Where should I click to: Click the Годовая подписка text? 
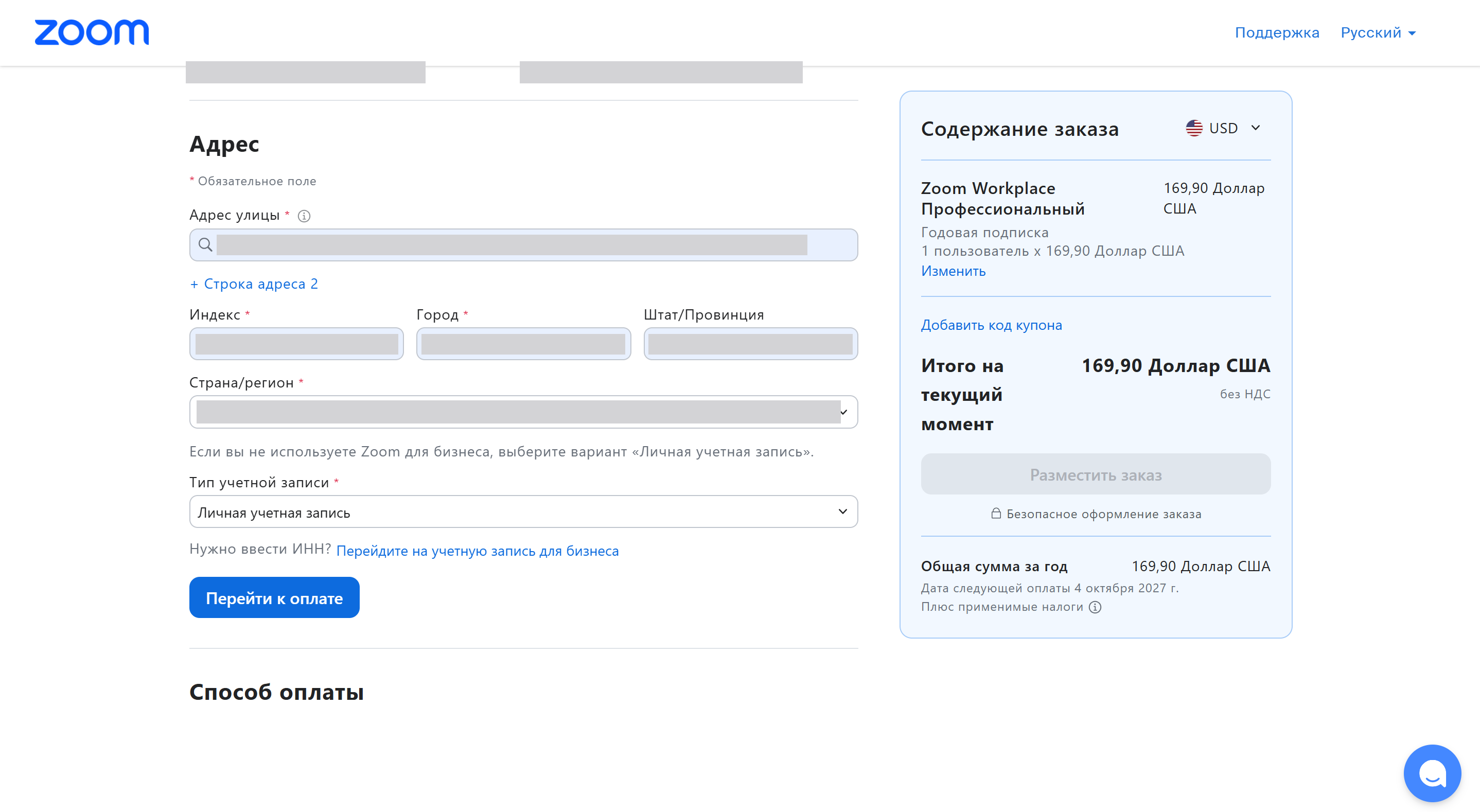point(985,233)
